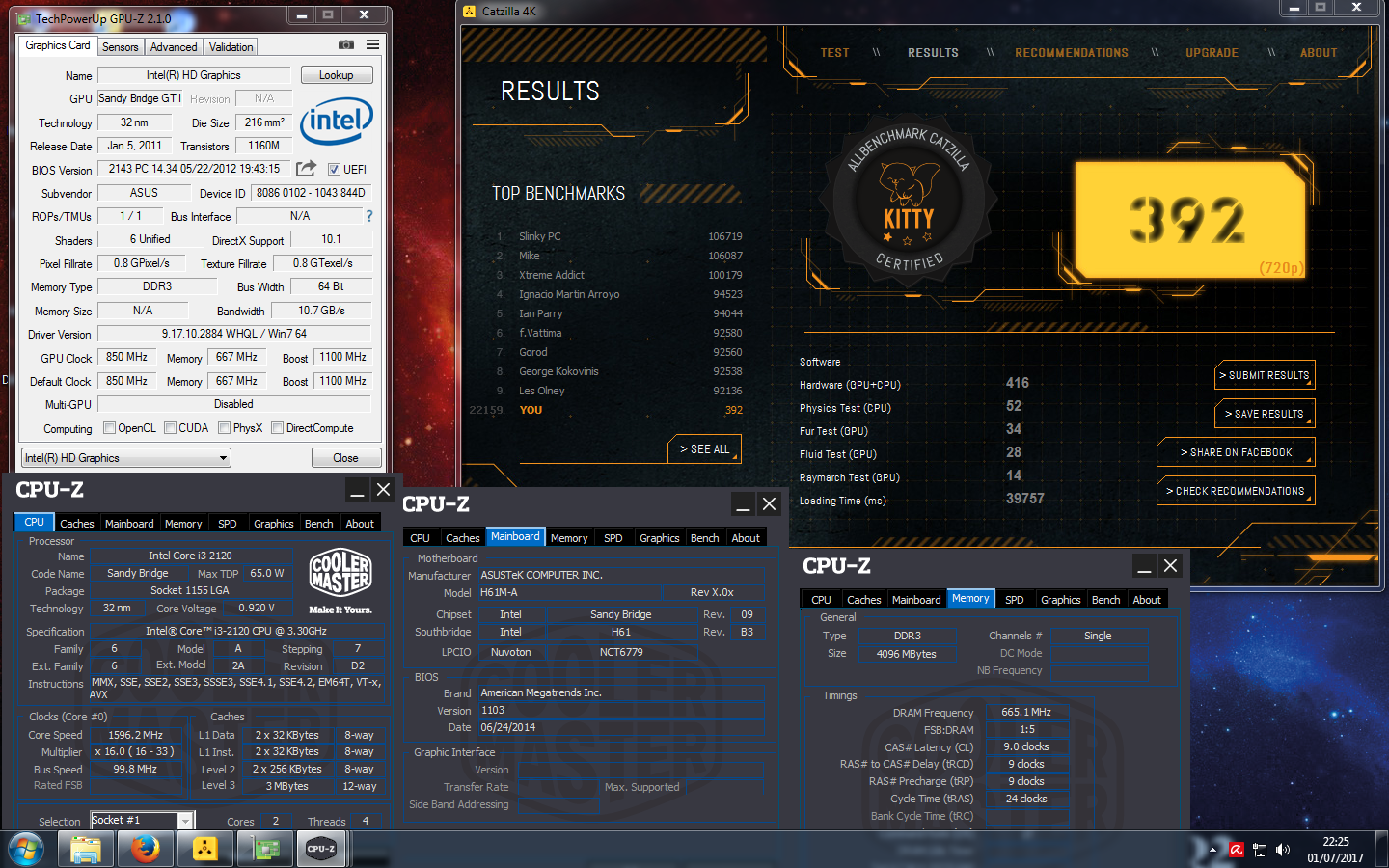The image size is (1389, 868).
Task: Take a GPU-Z screenshot with the camera icon
Action: (x=346, y=45)
